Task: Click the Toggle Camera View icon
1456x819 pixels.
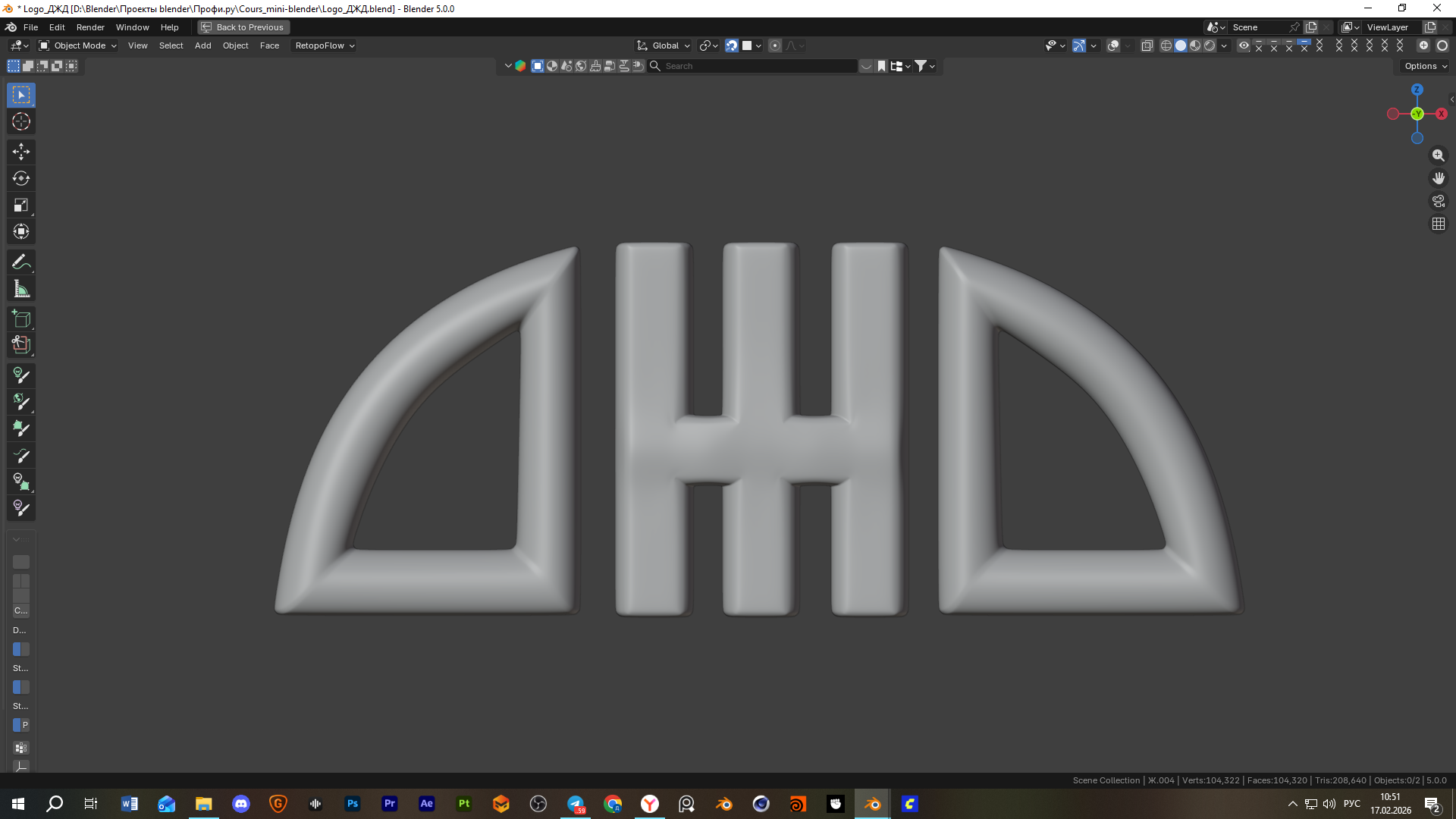Action: coord(1439,201)
